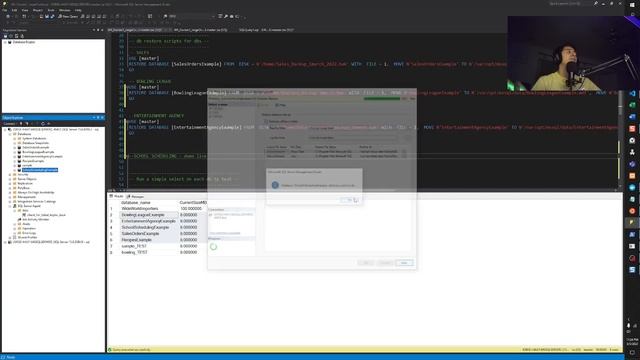This screenshot has height=360, width=640.
Task: Select RecipesExample database in Object Explorer
Action: pyautogui.click(x=33, y=161)
